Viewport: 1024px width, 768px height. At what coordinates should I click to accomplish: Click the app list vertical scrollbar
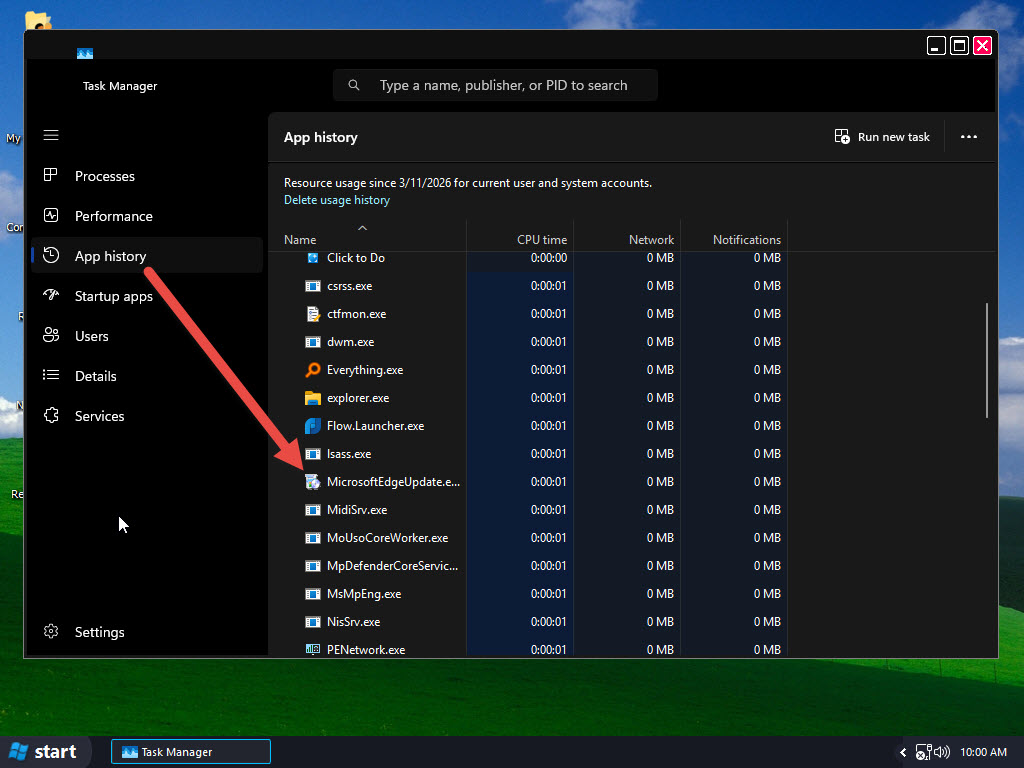click(x=987, y=360)
